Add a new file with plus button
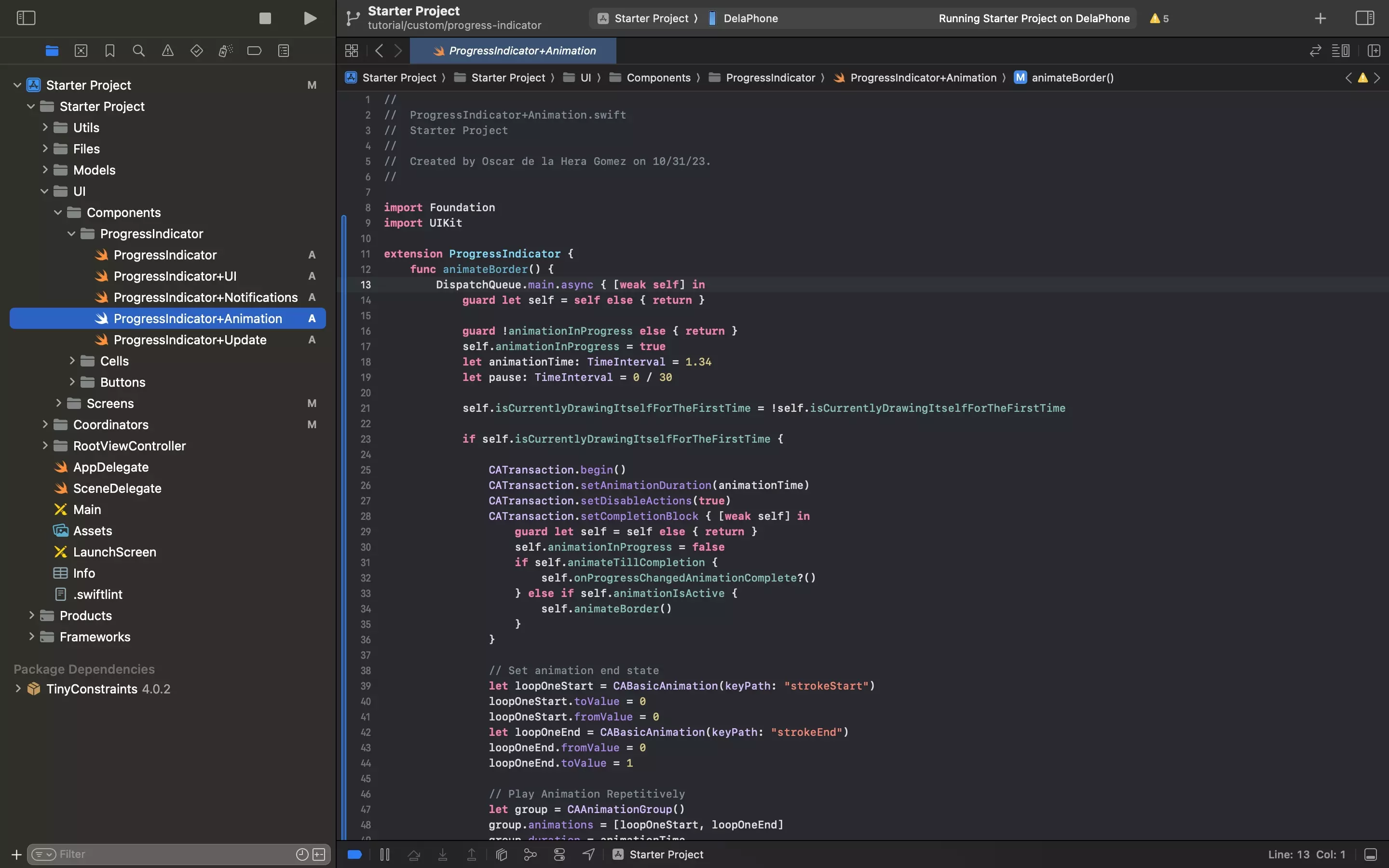This screenshot has height=868, width=1389. (17, 854)
